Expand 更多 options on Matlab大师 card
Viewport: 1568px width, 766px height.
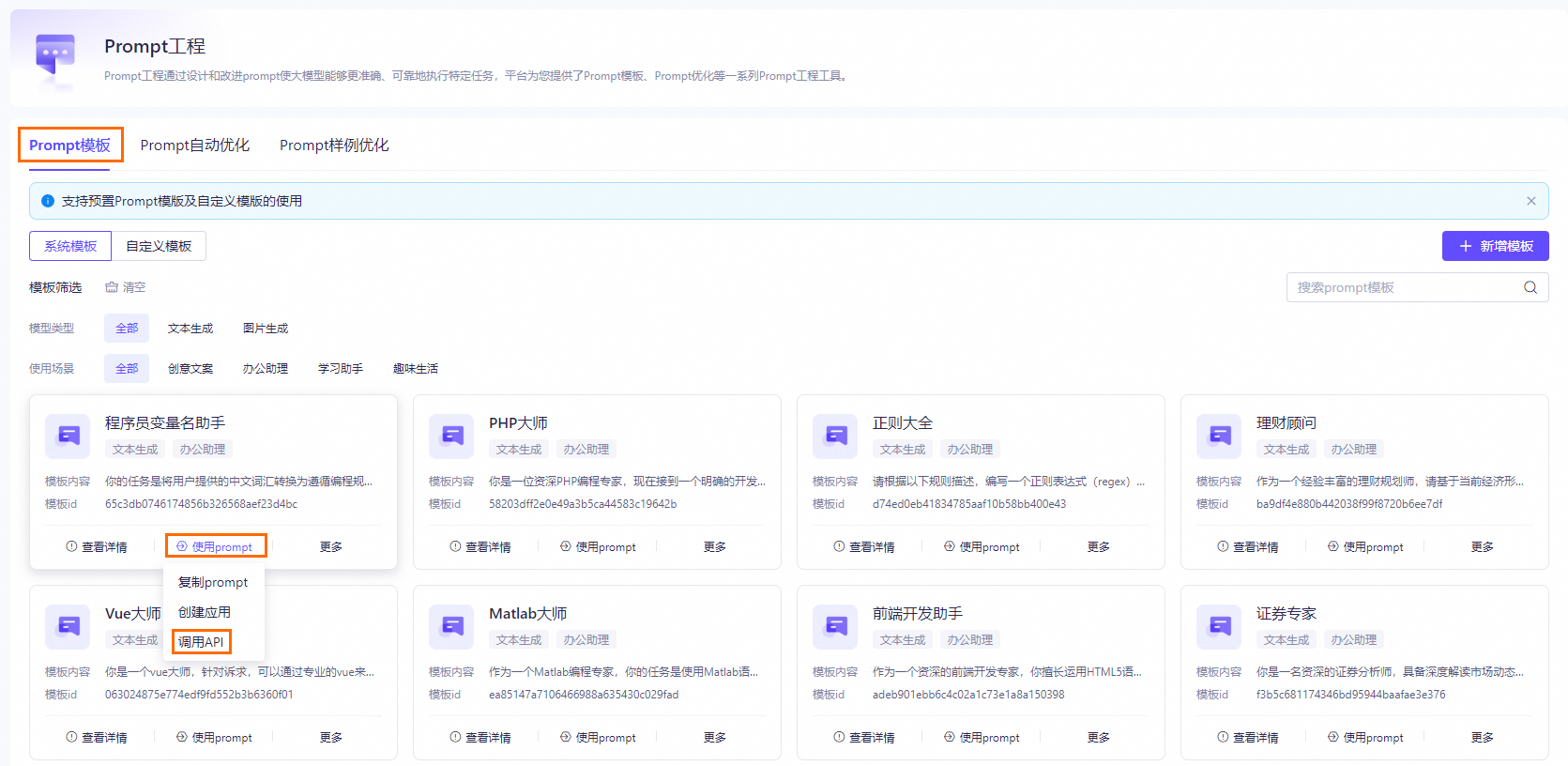pyautogui.click(x=714, y=737)
